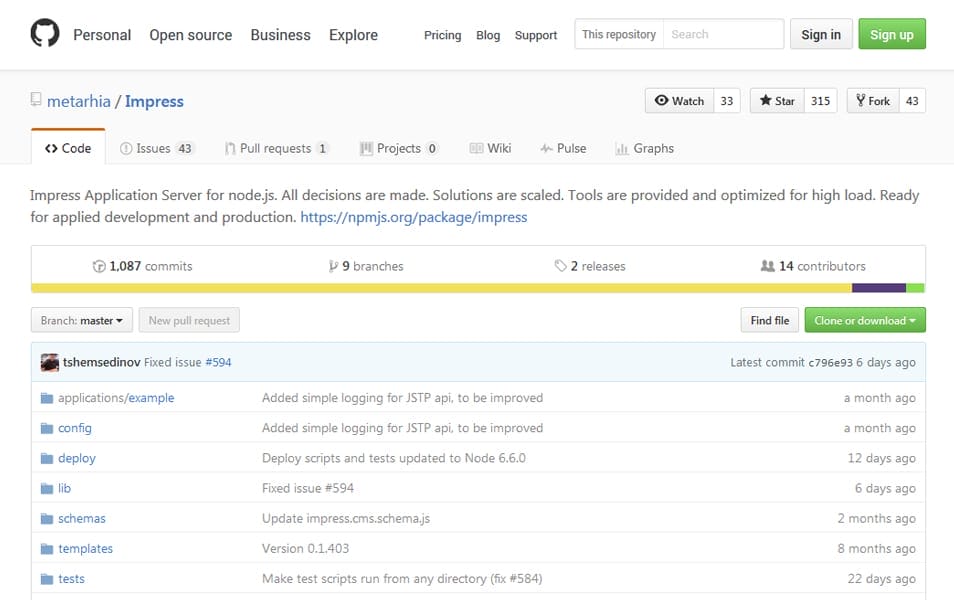Open the deploy folder icon
954x600 pixels.
(47, 458)
